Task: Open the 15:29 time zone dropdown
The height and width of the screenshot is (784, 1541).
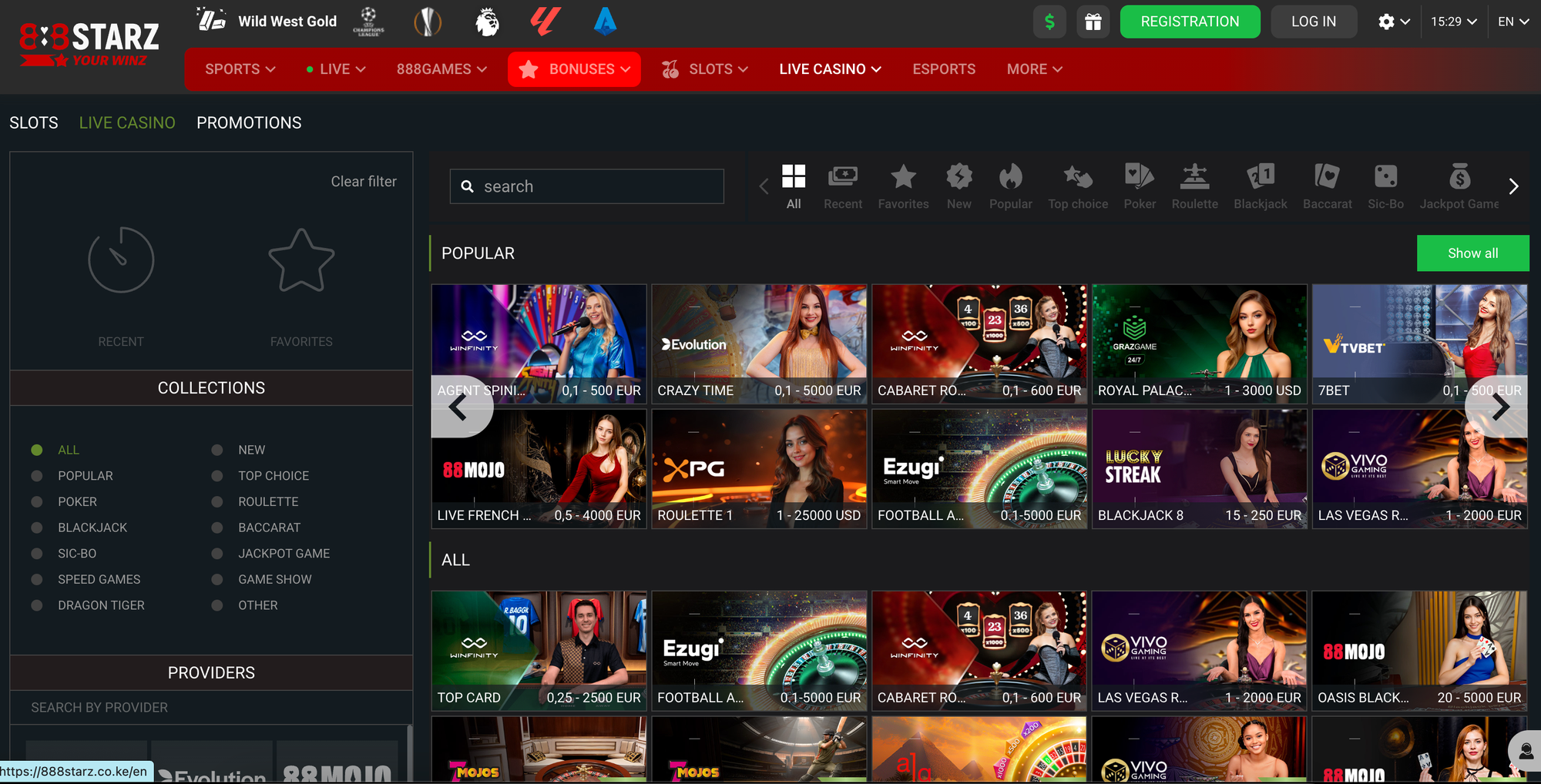Action: tap(1454, 22)
